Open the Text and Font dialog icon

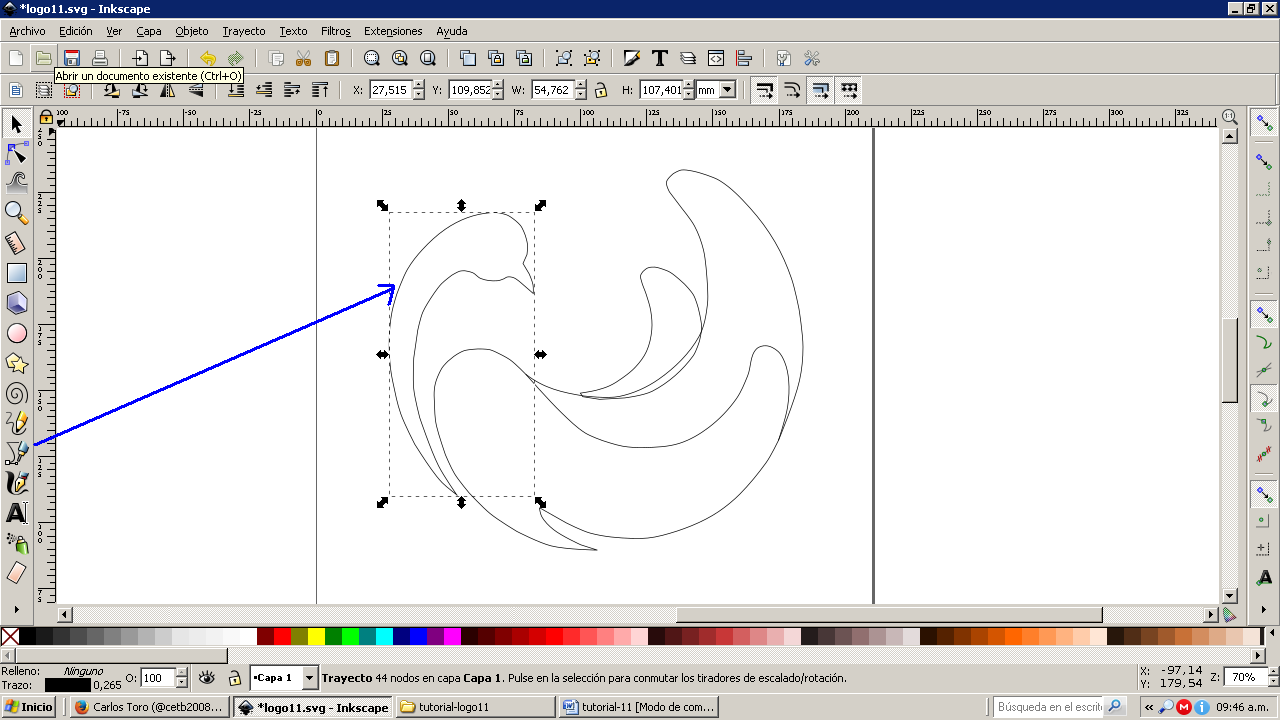pyautogui.click(x=659, y=58)
